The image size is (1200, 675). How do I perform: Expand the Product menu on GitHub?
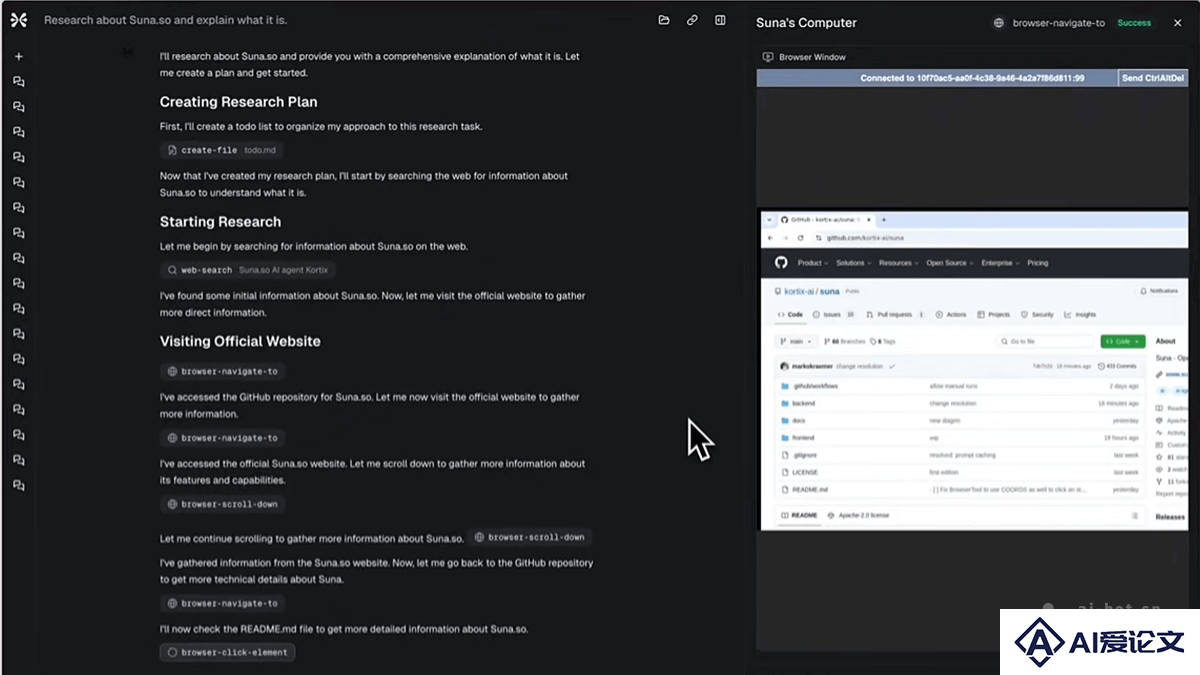(813, 263)
